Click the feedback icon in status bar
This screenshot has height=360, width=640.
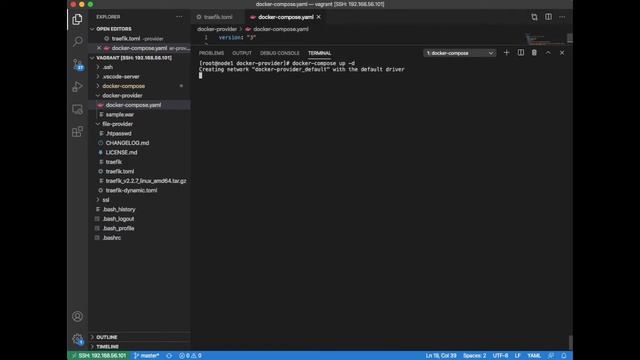point(551,356)
